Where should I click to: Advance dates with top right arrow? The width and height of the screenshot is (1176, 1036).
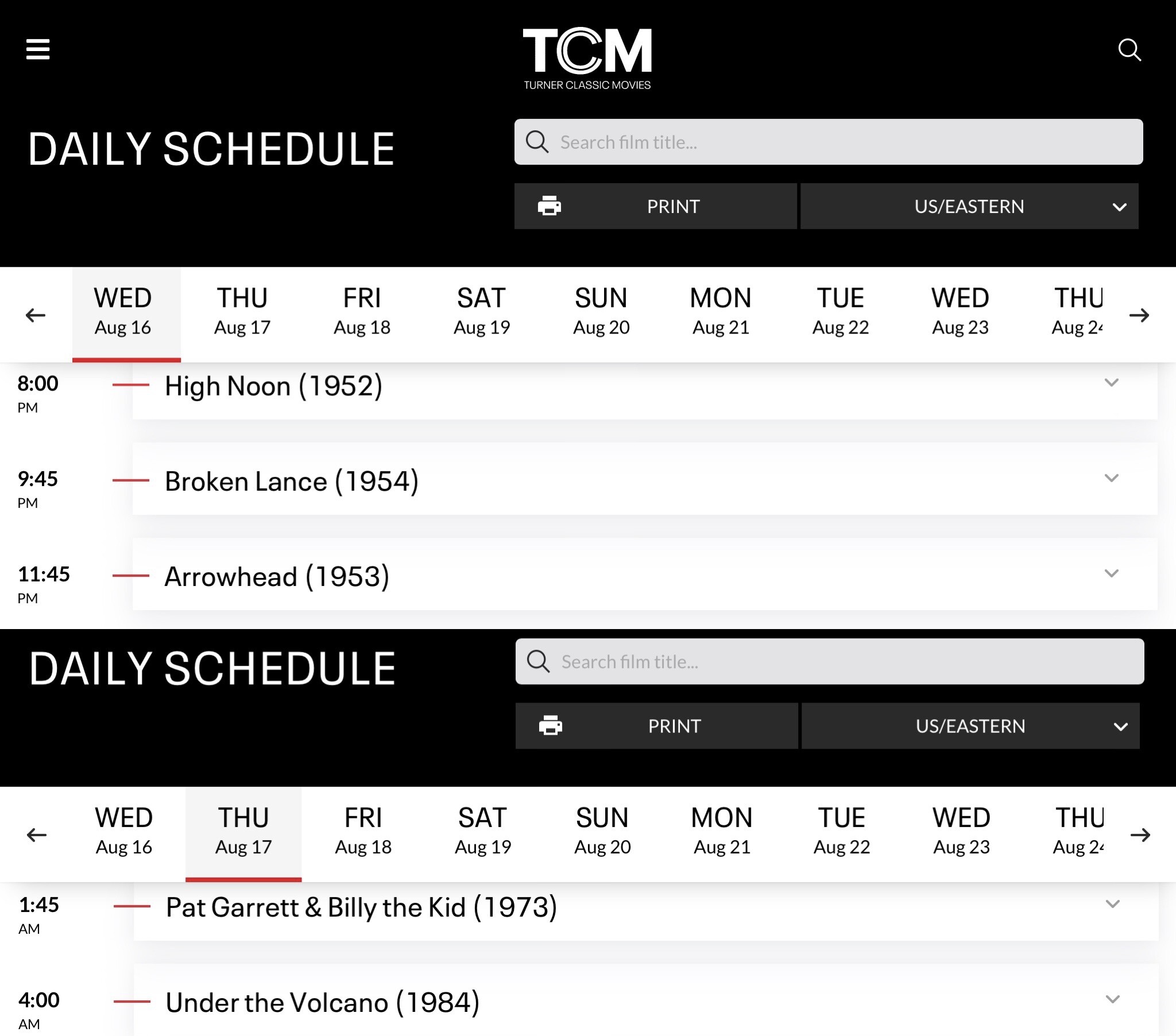point(1139,315)
